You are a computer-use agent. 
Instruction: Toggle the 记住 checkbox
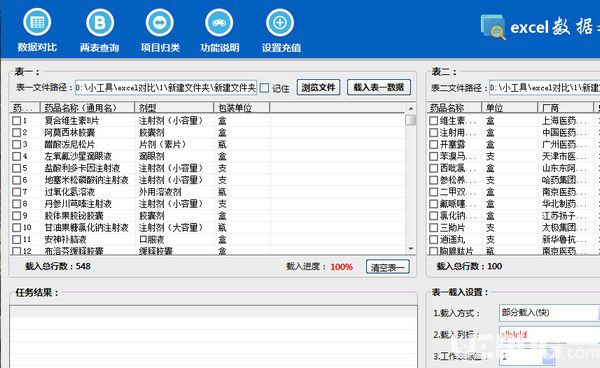[x=264, y=88]
